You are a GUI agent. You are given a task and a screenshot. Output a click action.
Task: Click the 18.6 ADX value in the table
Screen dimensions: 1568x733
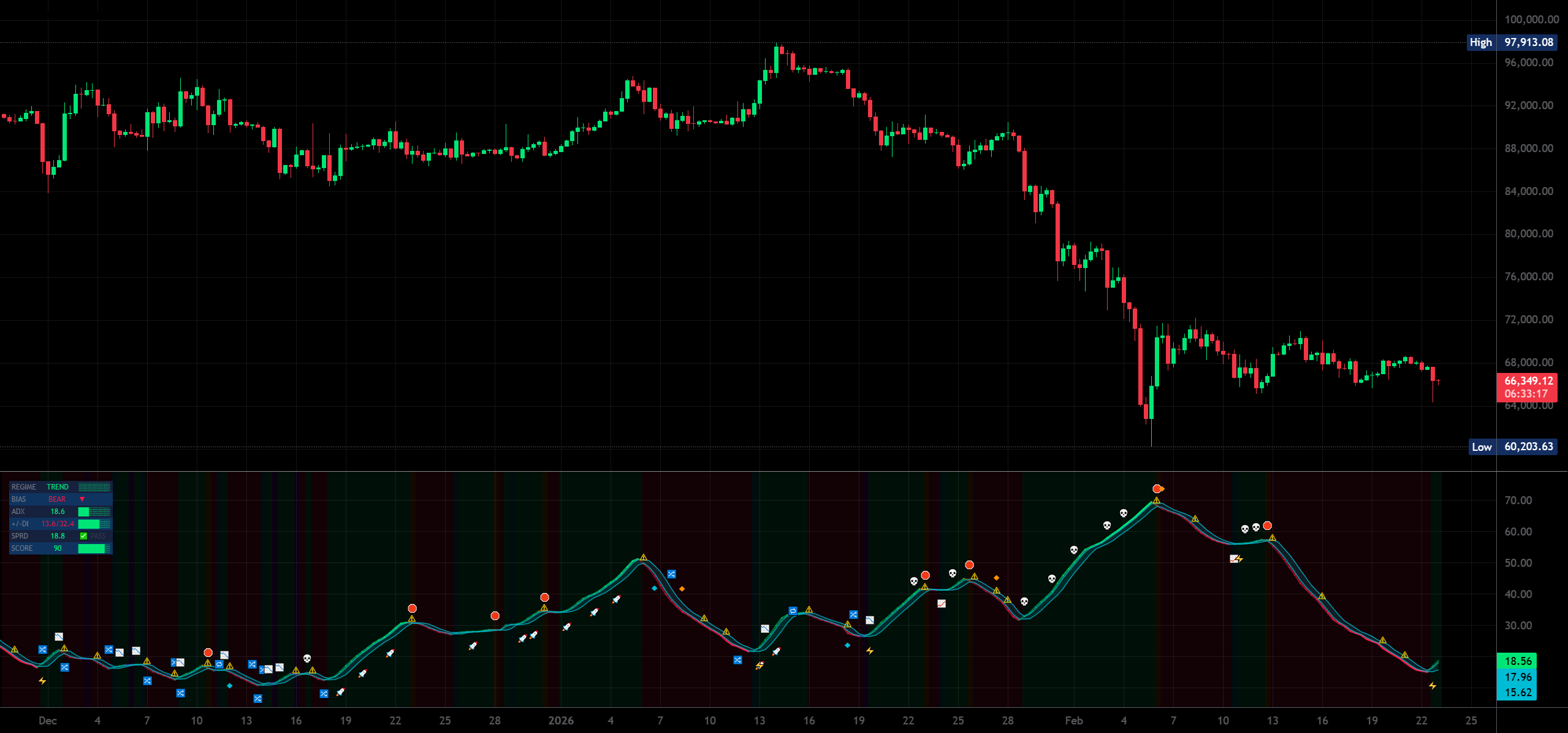pyautogui.click(x=58, y=512)
